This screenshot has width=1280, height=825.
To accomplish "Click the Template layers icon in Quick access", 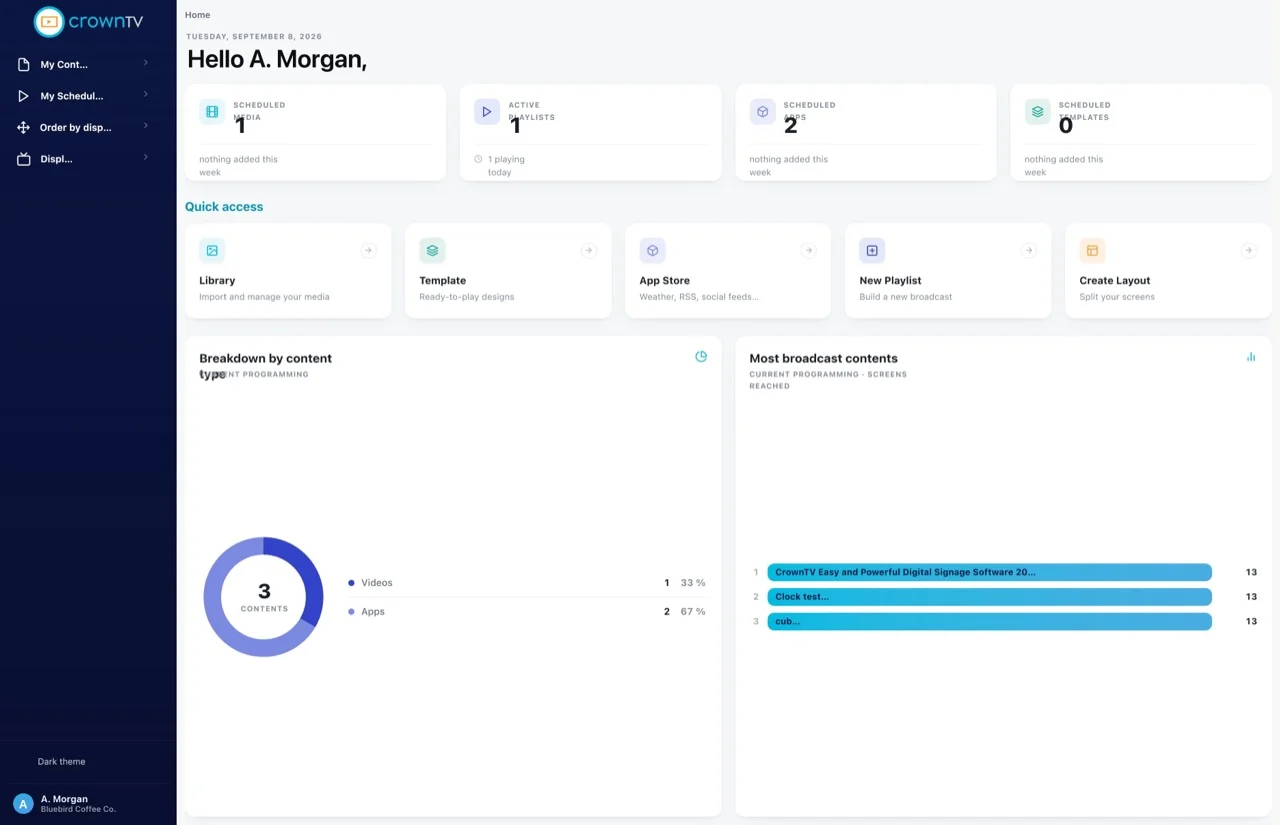I will point(432,250).
